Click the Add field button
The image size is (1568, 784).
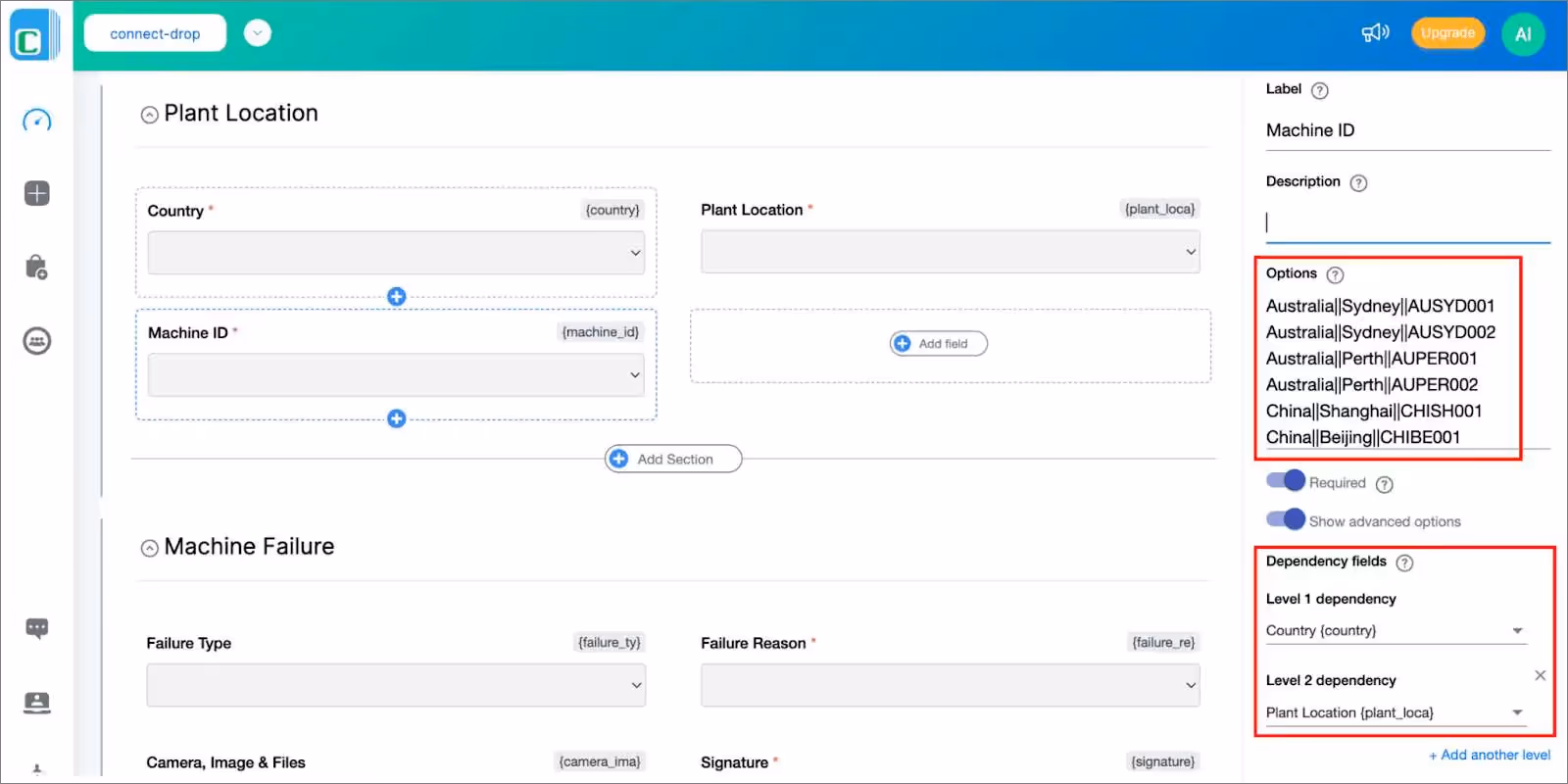[938, 343]
